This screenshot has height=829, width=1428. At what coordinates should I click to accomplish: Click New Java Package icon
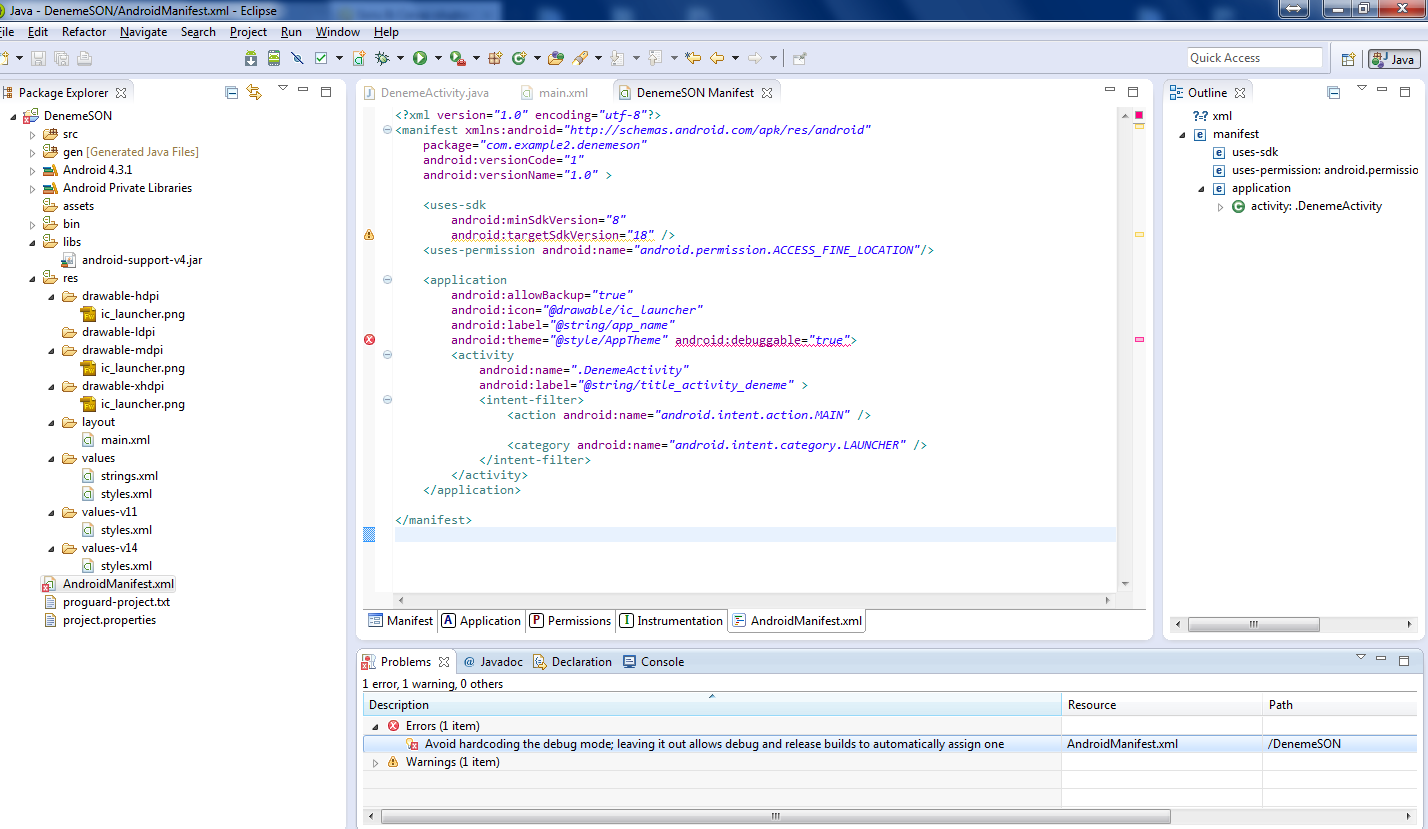point(495,58)
